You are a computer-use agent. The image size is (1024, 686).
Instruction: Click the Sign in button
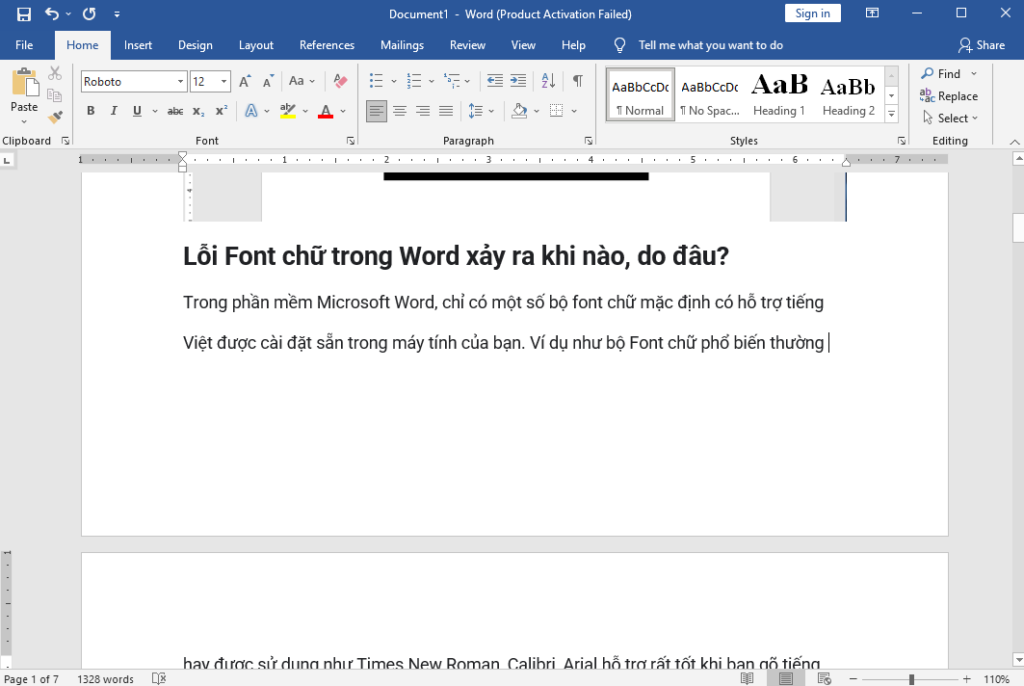812,12
